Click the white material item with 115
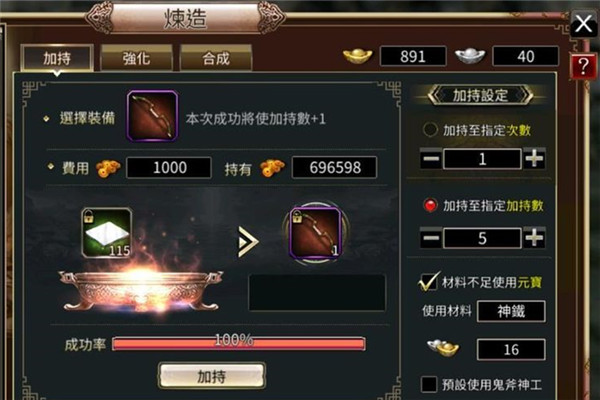Screen dimensions: 600x400 pos(107,232)
